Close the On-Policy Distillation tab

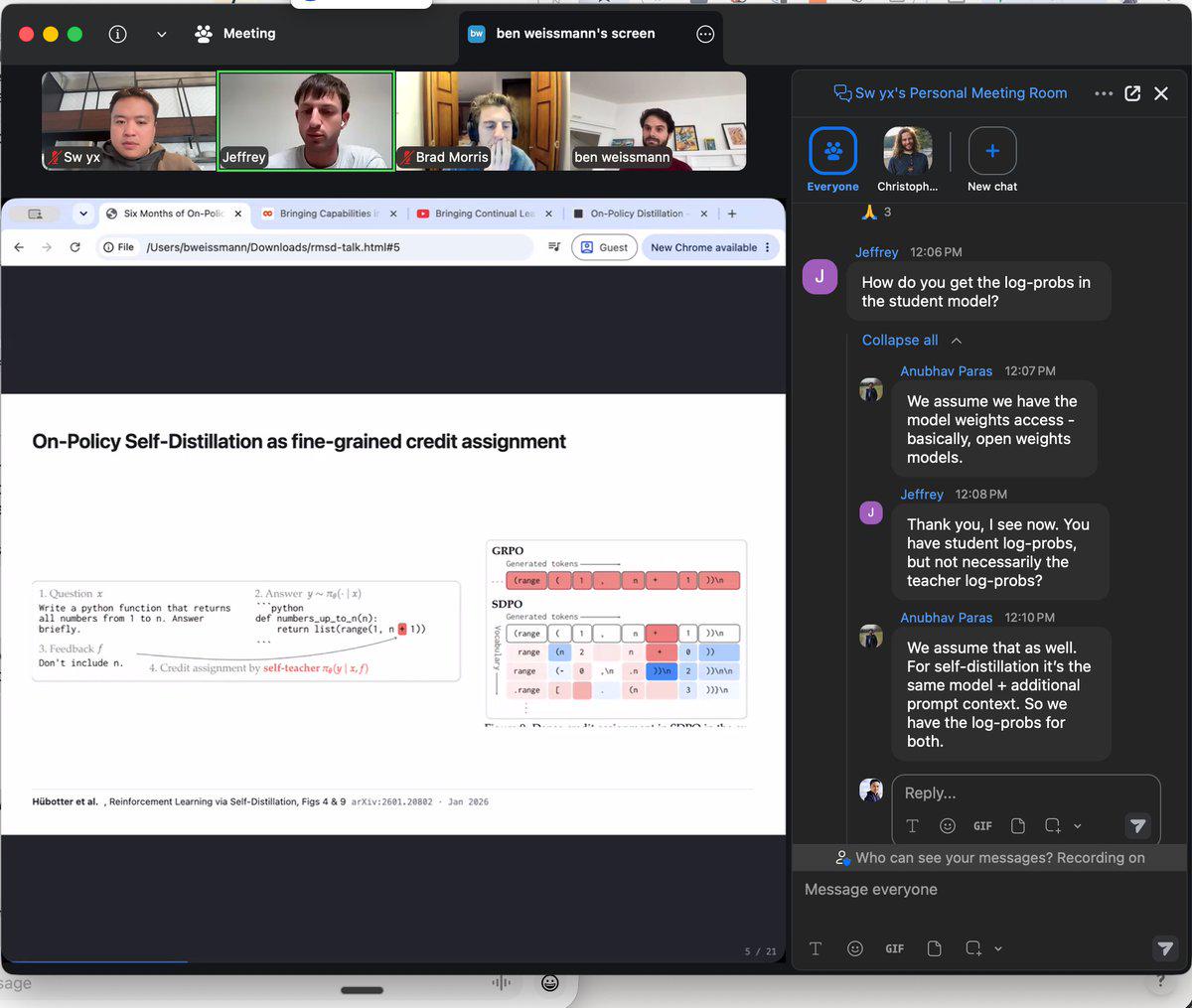pos(704,214)
